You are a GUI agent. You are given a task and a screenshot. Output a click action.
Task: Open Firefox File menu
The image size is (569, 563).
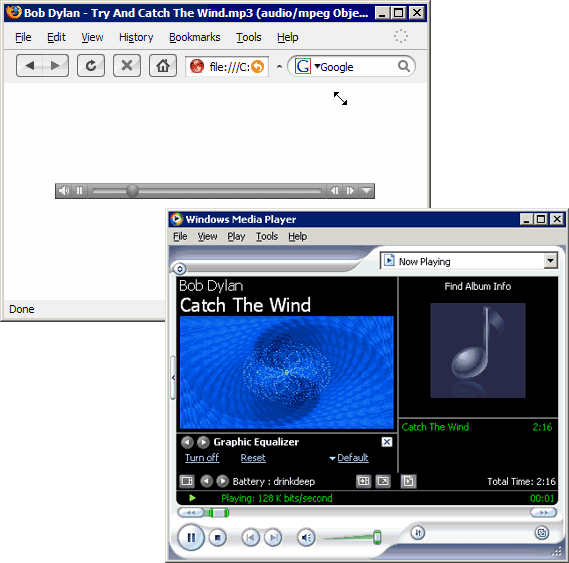(x=23, y=37)
